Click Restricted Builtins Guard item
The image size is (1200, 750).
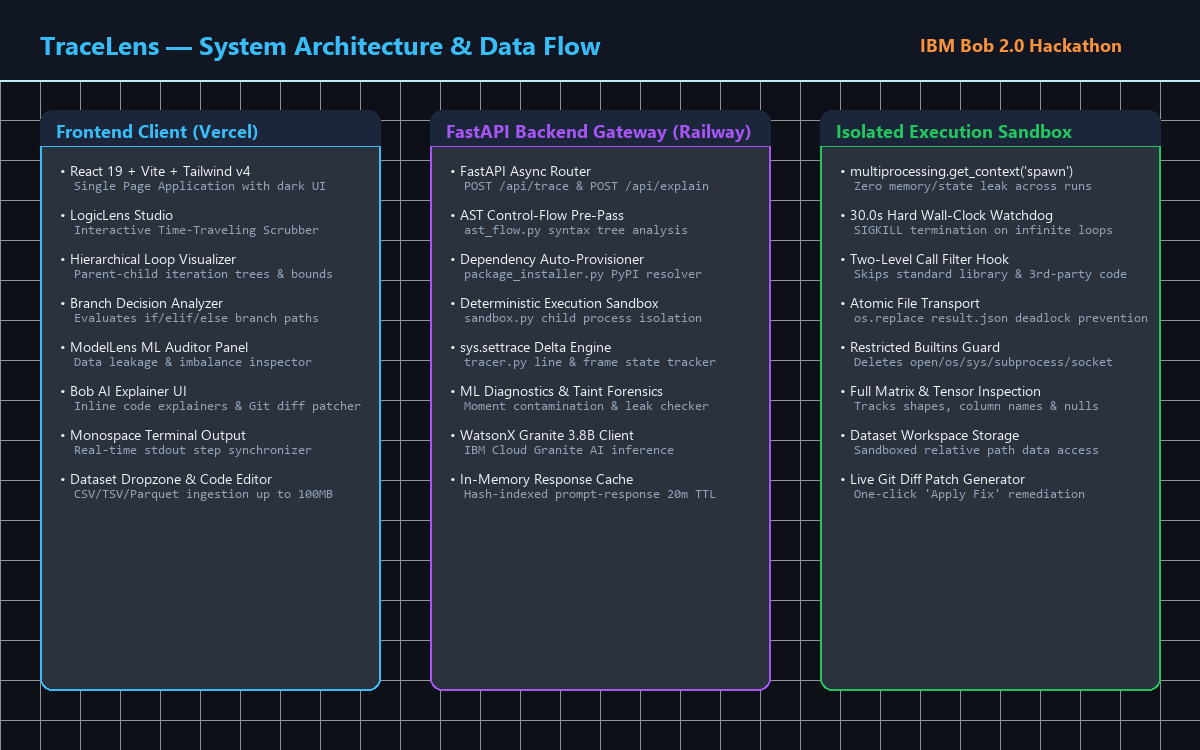[922, 348]
